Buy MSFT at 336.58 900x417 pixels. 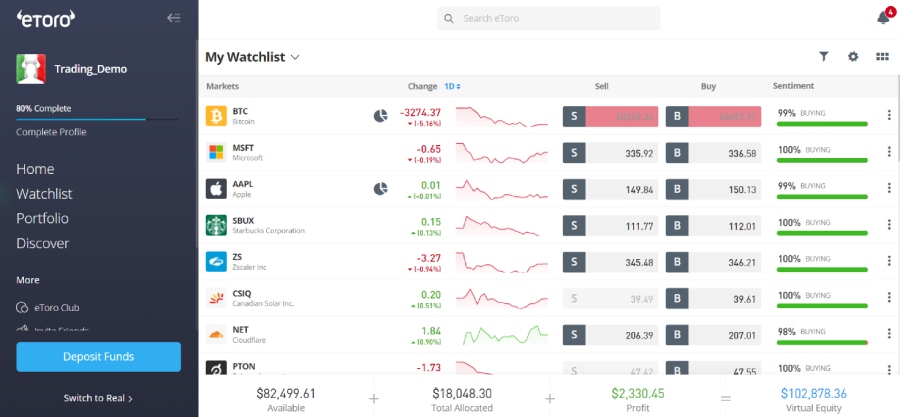click(713, 153)
